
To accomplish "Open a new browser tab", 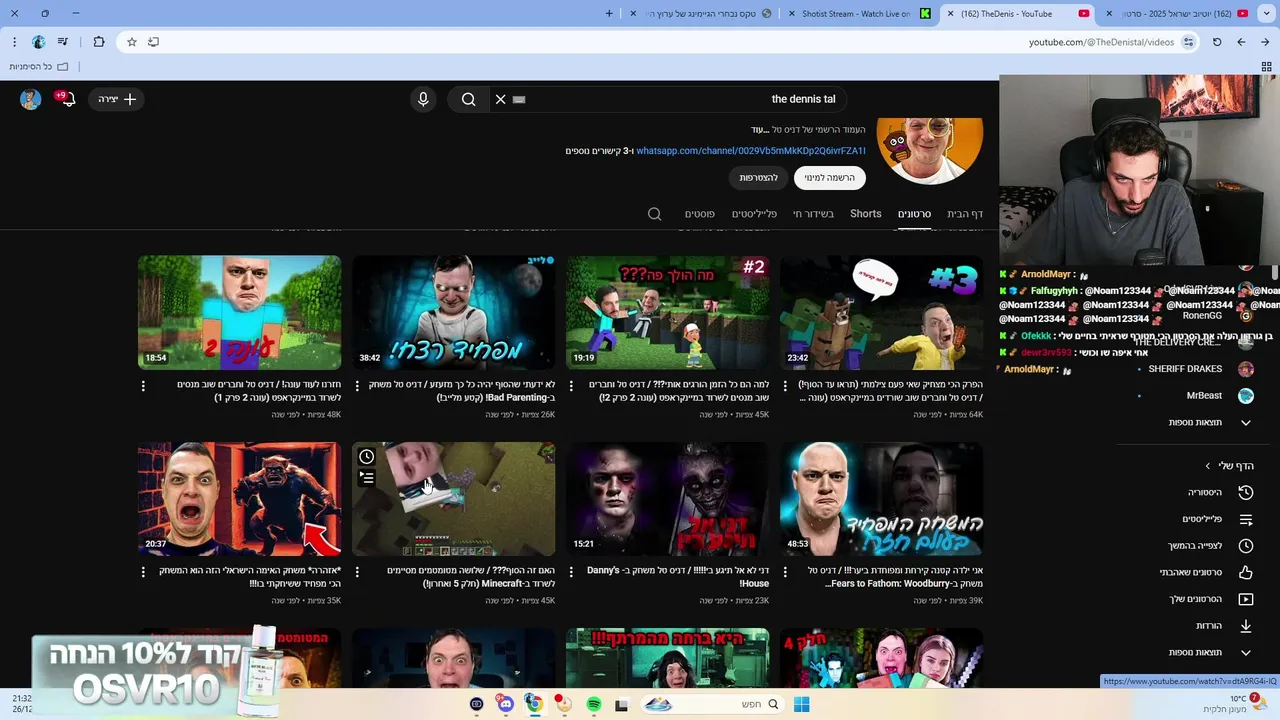I will point(609,13).
